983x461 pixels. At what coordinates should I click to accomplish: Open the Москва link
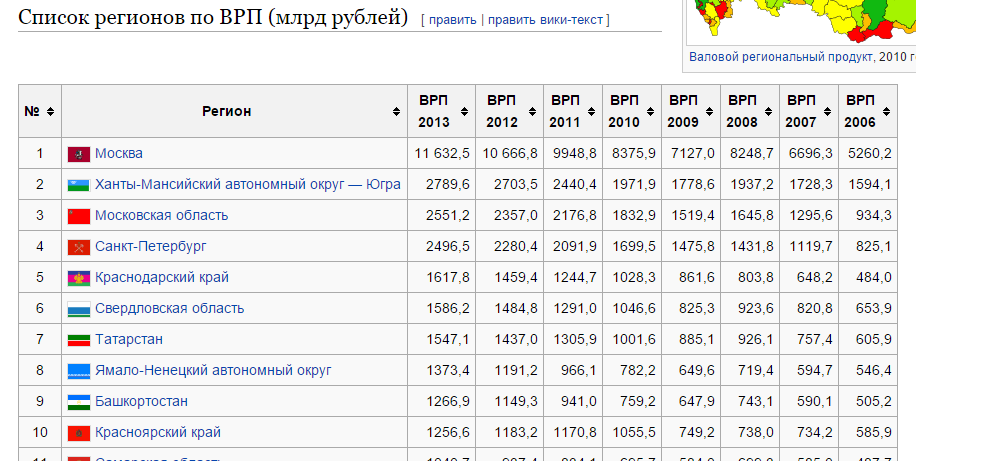pyautogui.click(x=118, y=153)
